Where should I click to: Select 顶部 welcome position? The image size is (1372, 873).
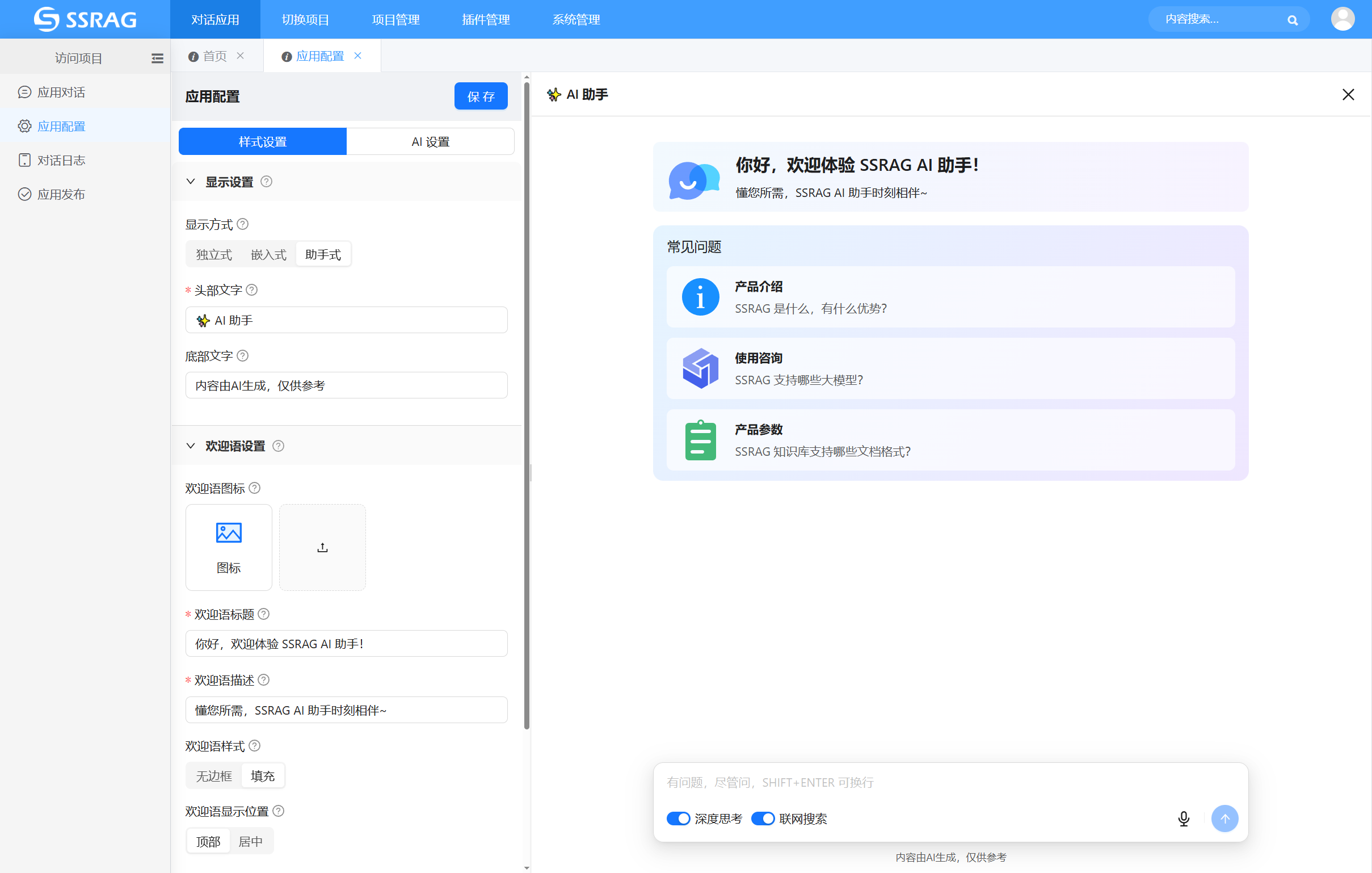tap(209, 842)
